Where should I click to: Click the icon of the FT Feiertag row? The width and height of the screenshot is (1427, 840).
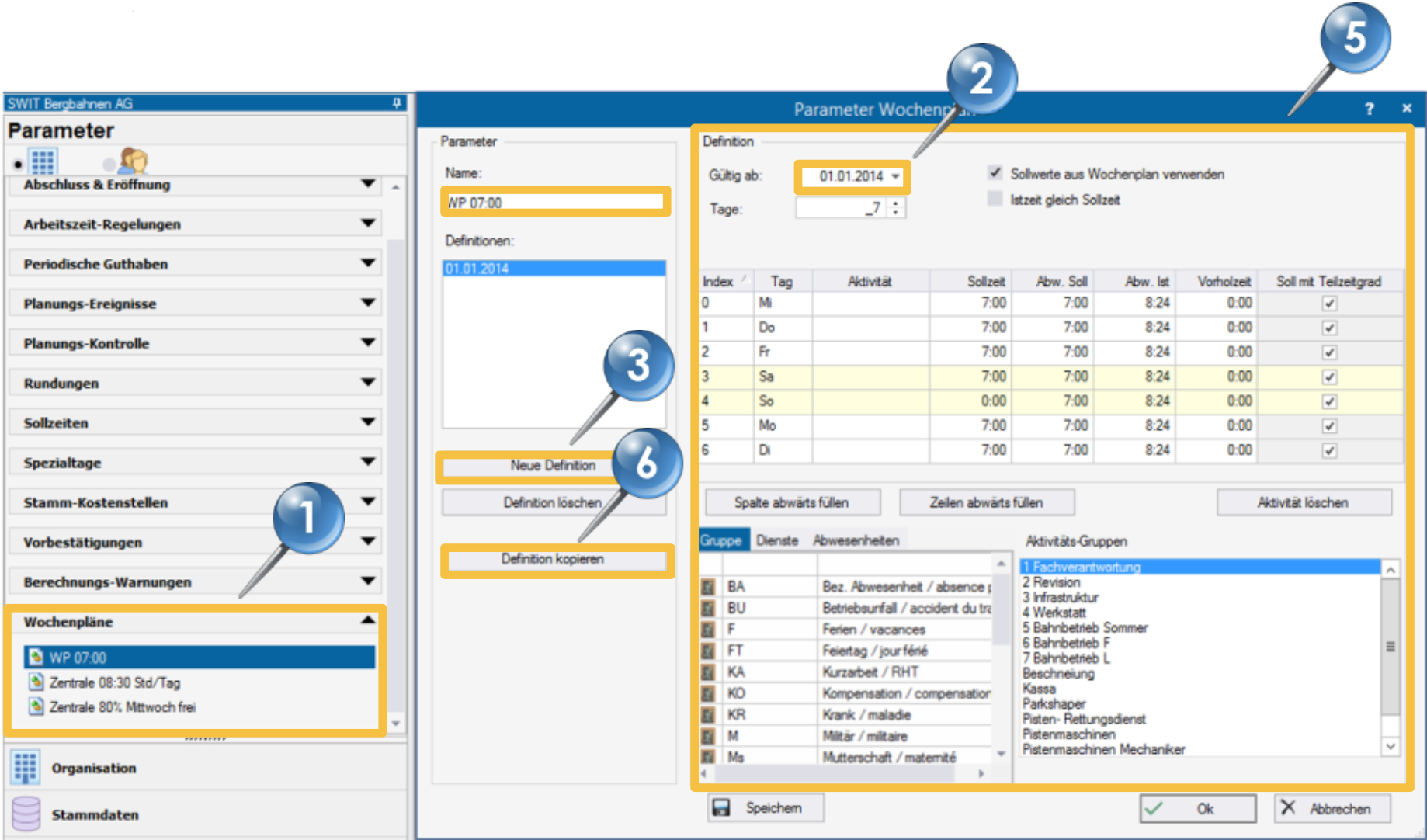(x=708, y=651)
